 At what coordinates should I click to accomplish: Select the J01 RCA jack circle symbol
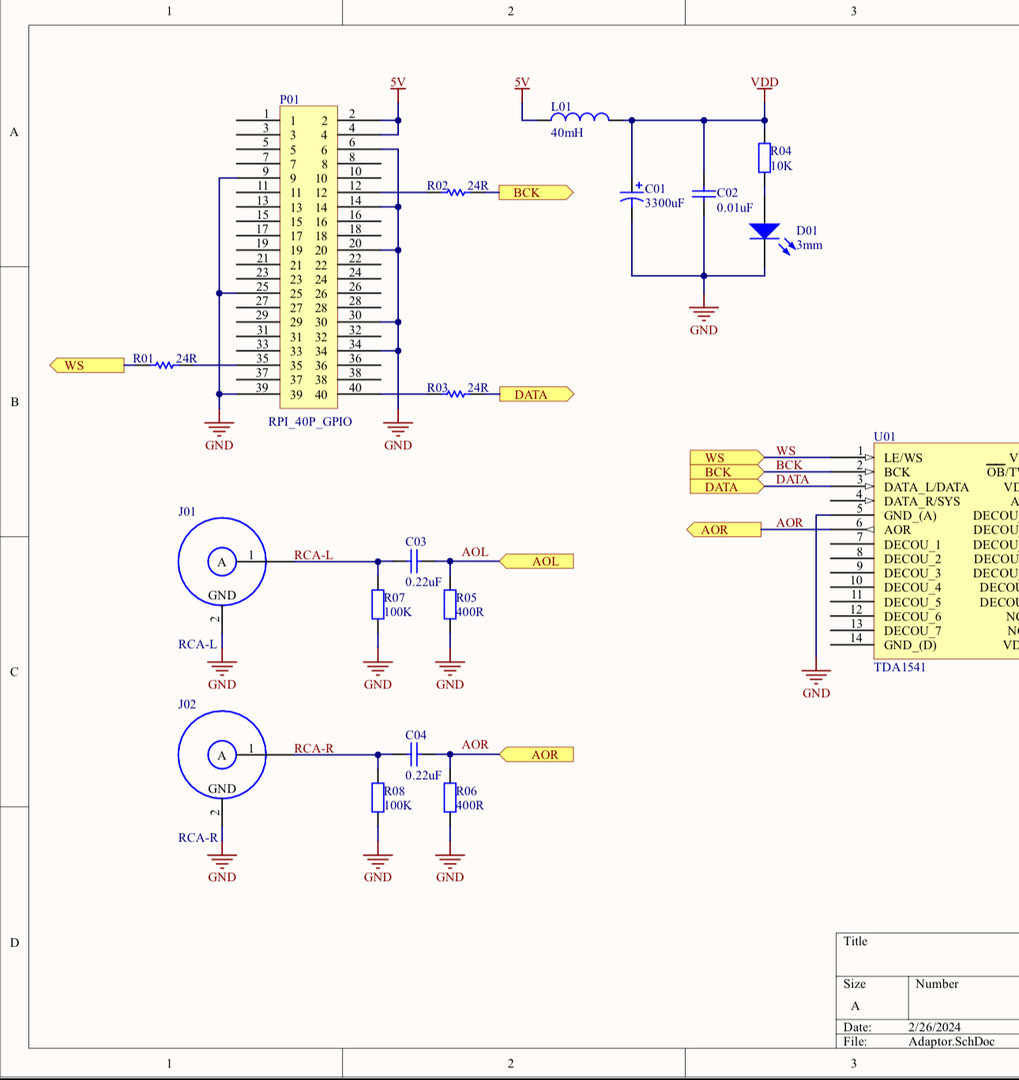[x=222, y=562]
